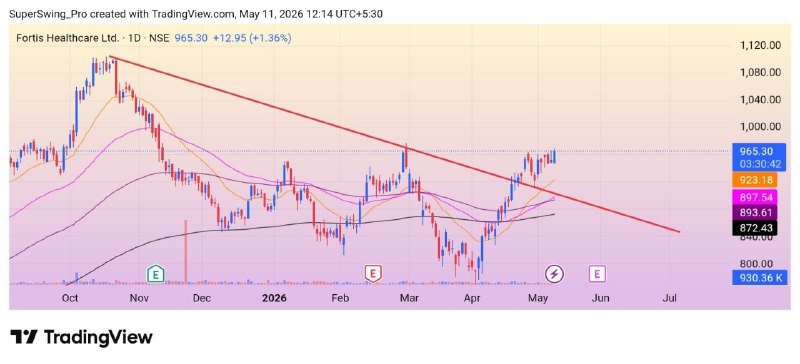The height and width of the screenshot is (364, 800).
Task: Click the 2026 label on time axis
Action: click(x=274, y=298)
